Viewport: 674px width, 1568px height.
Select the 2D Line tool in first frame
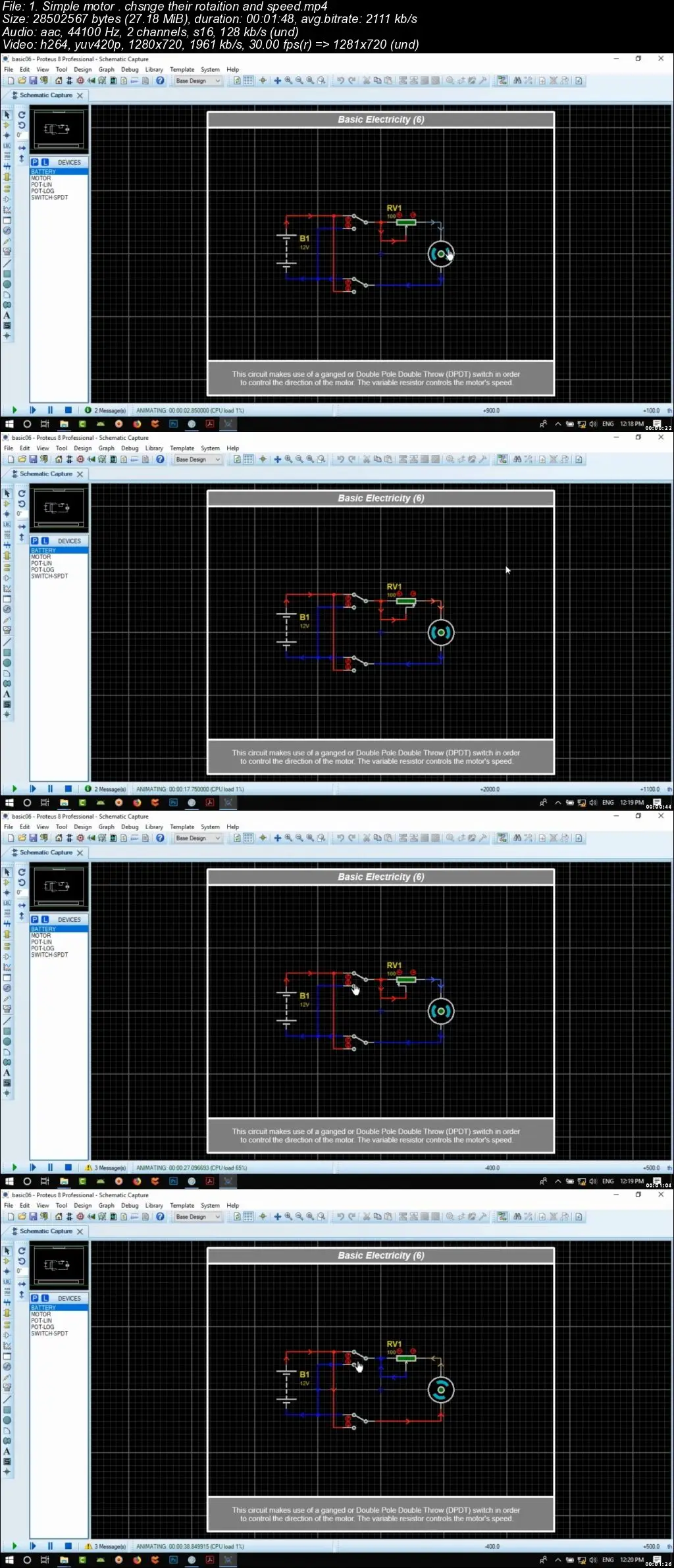coord(7,263)
